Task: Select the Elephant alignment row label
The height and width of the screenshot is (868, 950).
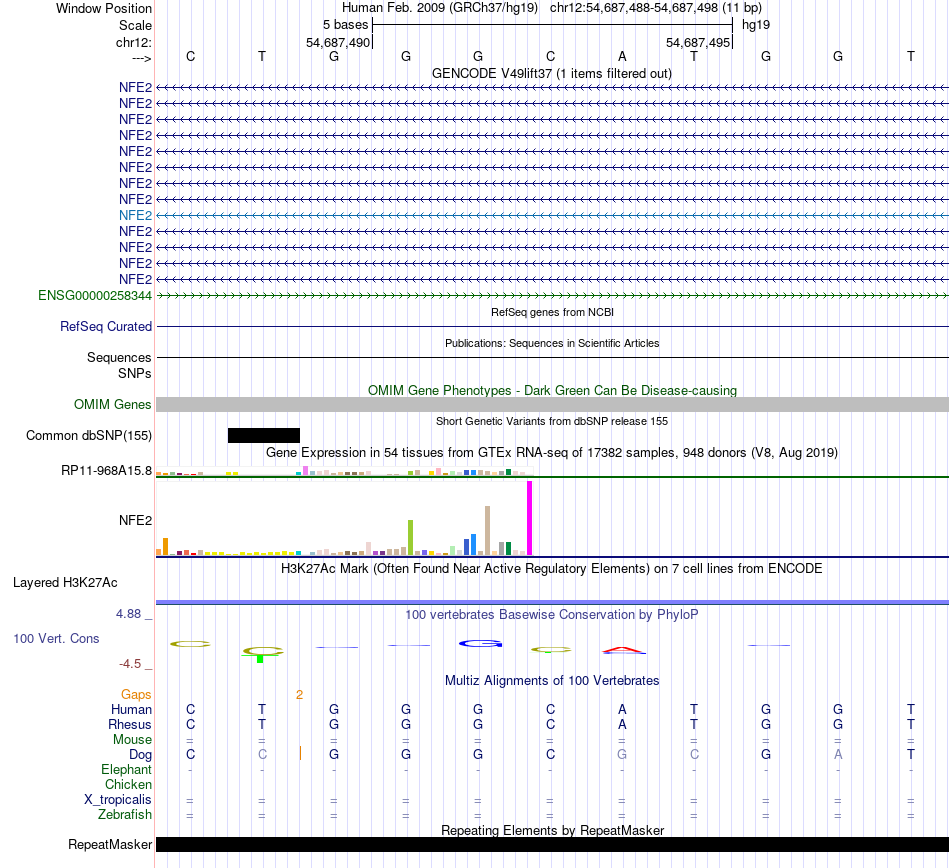Action: pyautogui.click(x=126, y=769)
